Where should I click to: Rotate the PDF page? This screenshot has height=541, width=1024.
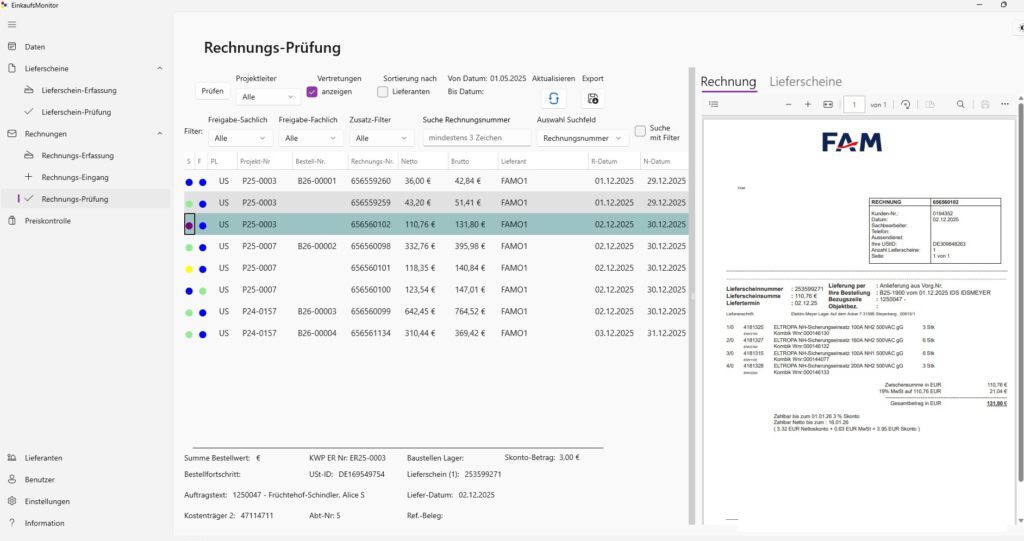[906, 105]
